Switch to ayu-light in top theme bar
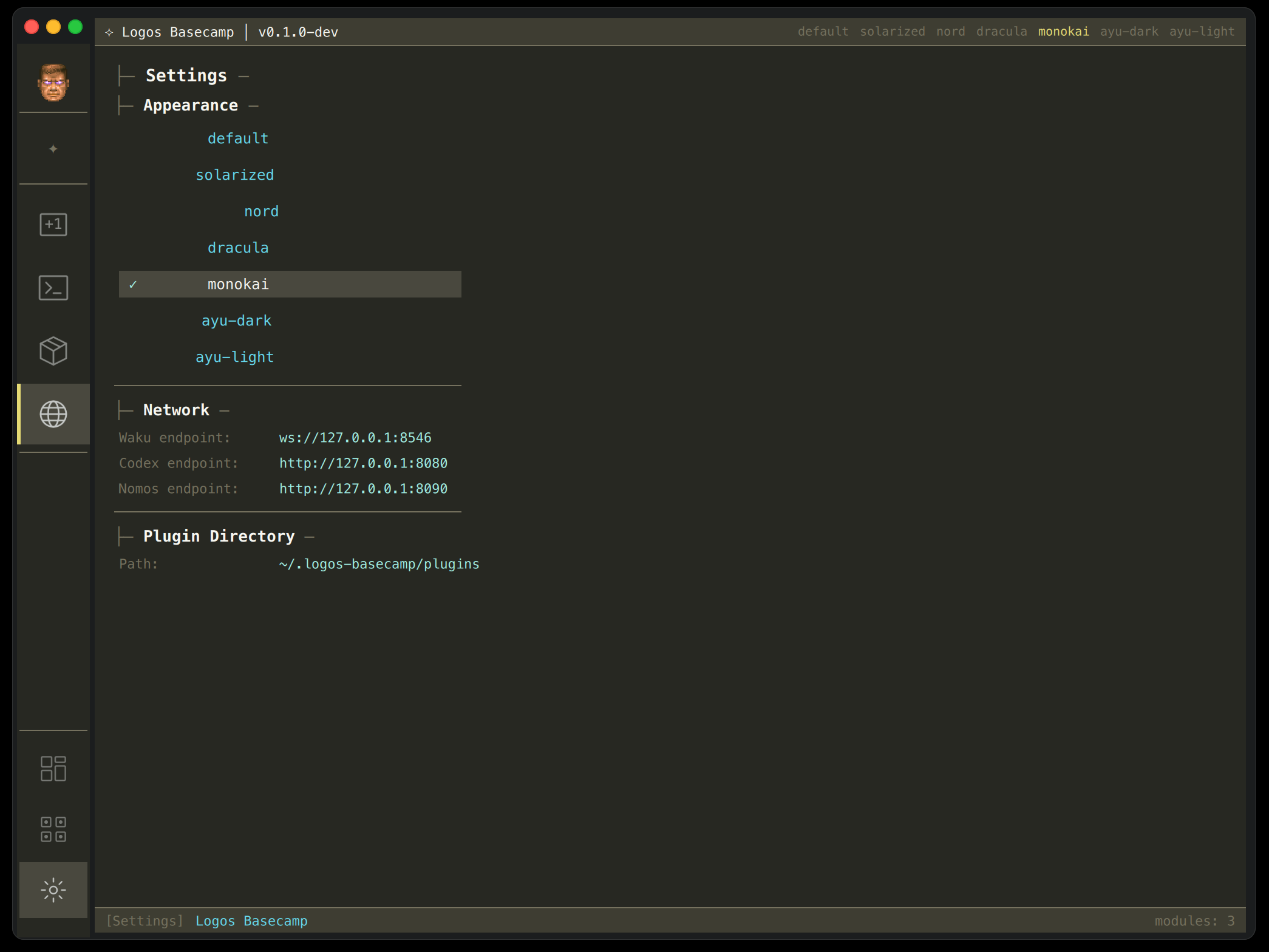 [1202, 32]
